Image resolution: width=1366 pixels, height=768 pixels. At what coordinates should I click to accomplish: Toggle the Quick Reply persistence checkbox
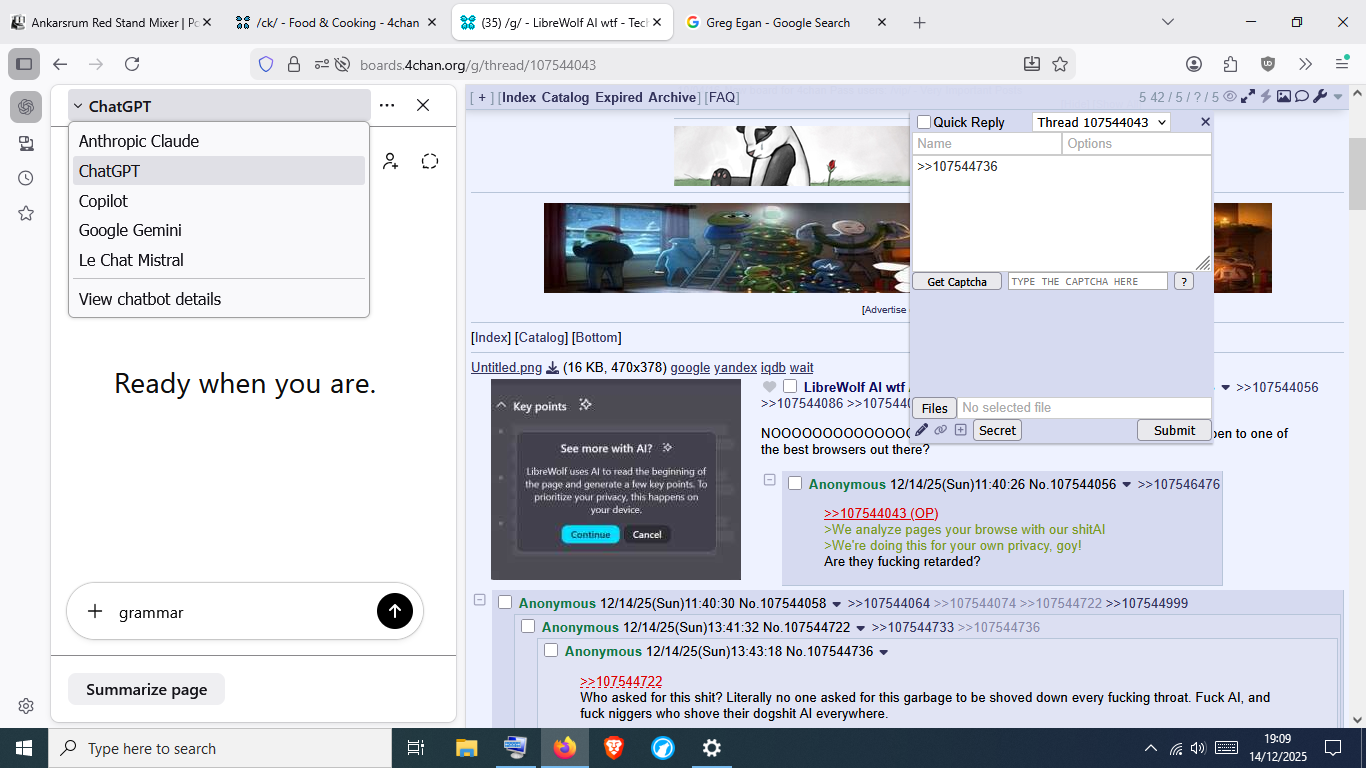[924, 122]
